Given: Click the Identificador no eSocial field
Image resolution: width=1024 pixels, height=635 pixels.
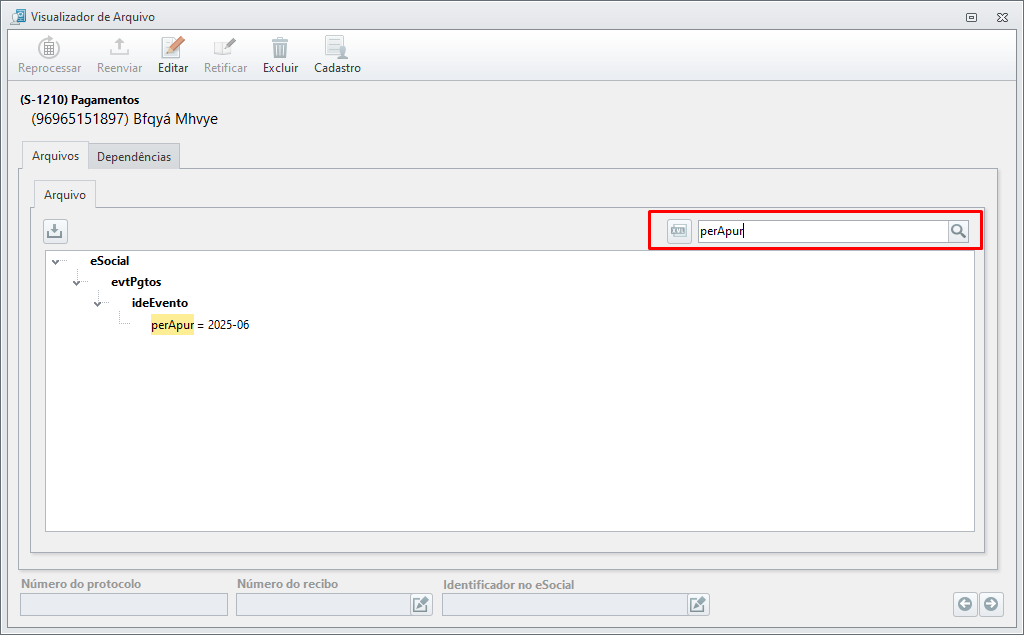Looking at the screenshot, I should pyautogui.click(x=565, y=604).
